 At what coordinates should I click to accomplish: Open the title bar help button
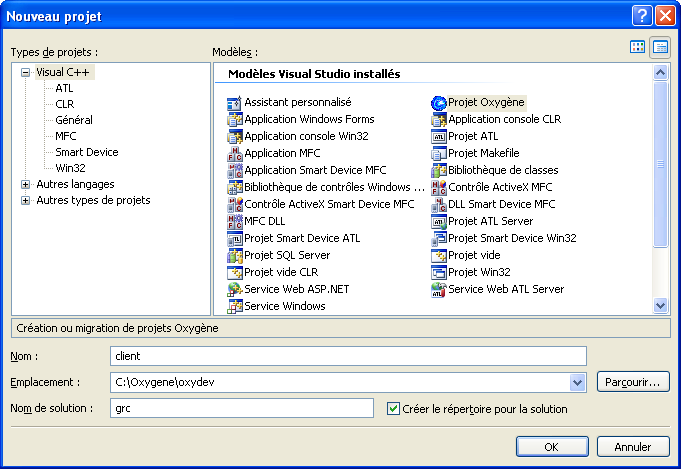pyautogui.click(x=641, y=16)
